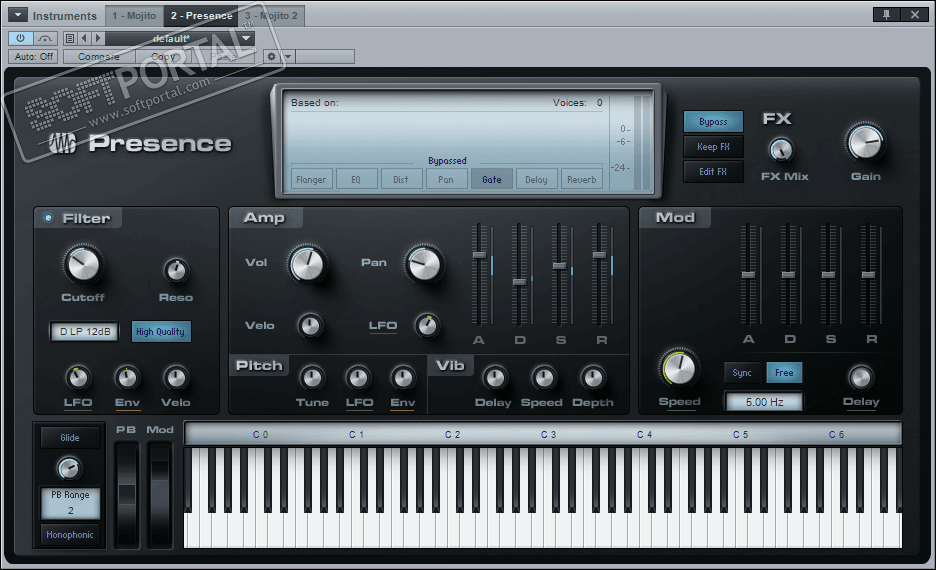Screen dimensions: 936x570
Task: Click the Vib Speed knob
Action: pos(543,378)
